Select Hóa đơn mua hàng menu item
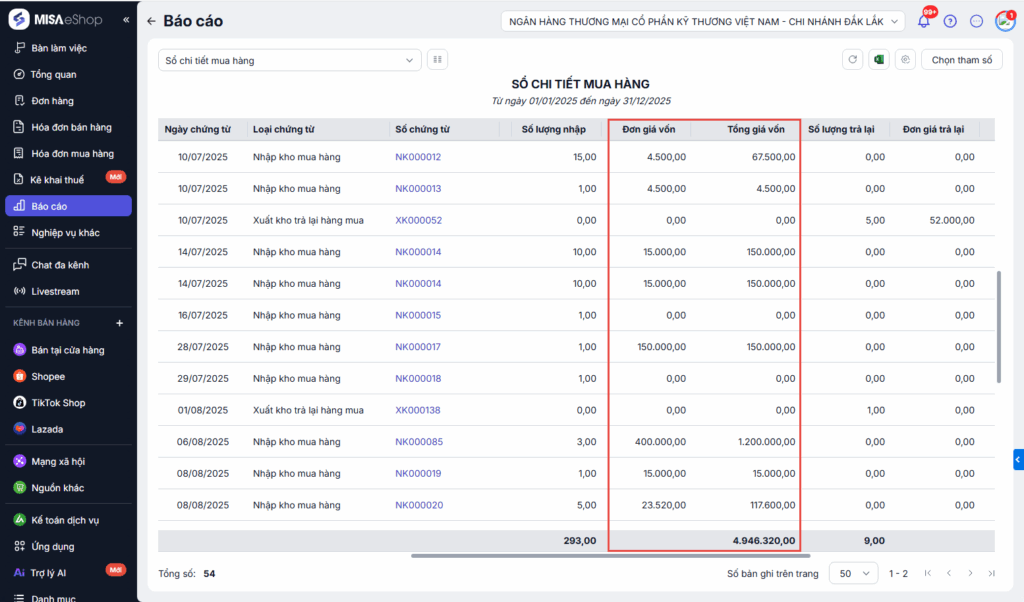The image size is (1024, 602). click(72, 154)
